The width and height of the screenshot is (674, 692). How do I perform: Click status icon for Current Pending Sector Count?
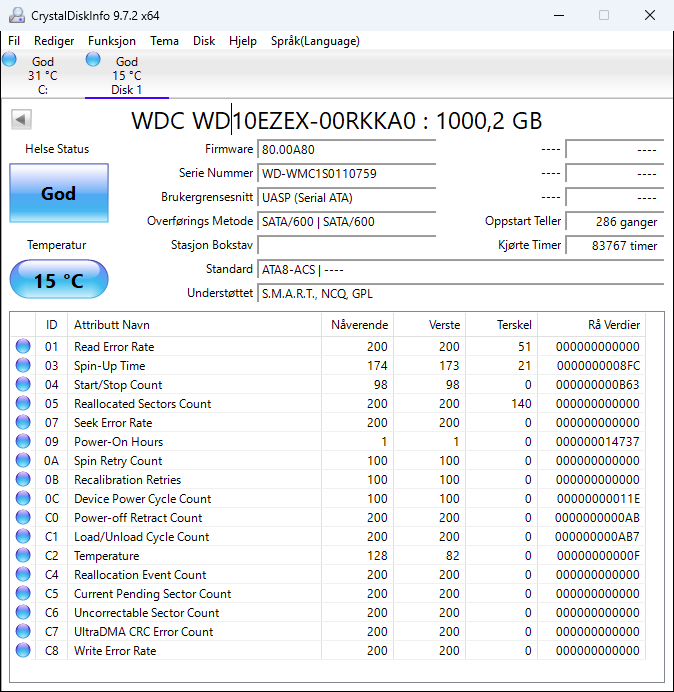point(23,593)
